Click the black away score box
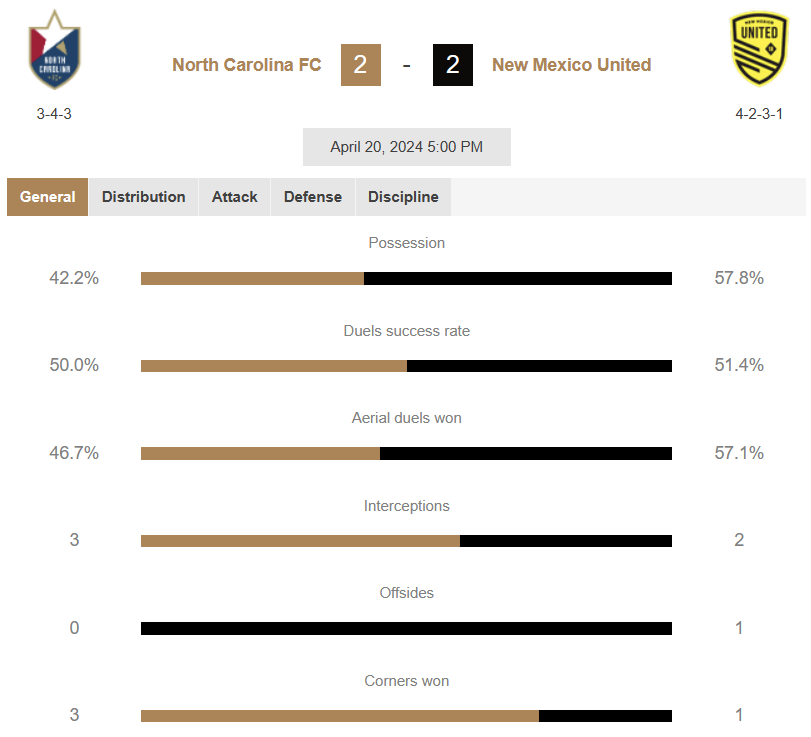The image size is (811, 737). tap(453, 65)
